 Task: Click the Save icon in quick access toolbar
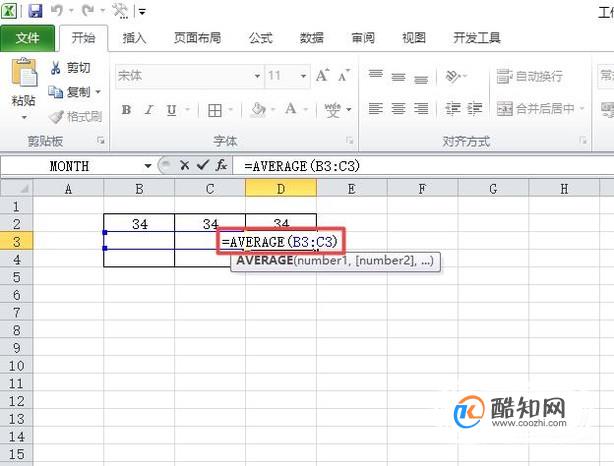tap(35, 11)
